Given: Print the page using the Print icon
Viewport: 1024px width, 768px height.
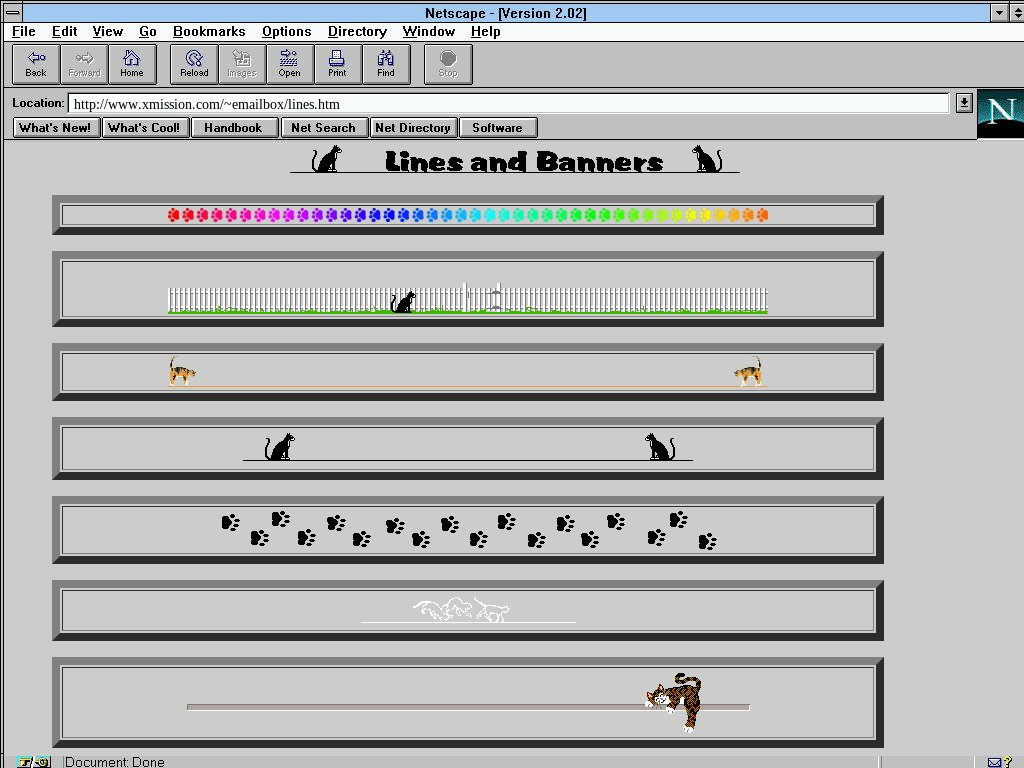Looking at the screenshot, I should click(337, 64).
